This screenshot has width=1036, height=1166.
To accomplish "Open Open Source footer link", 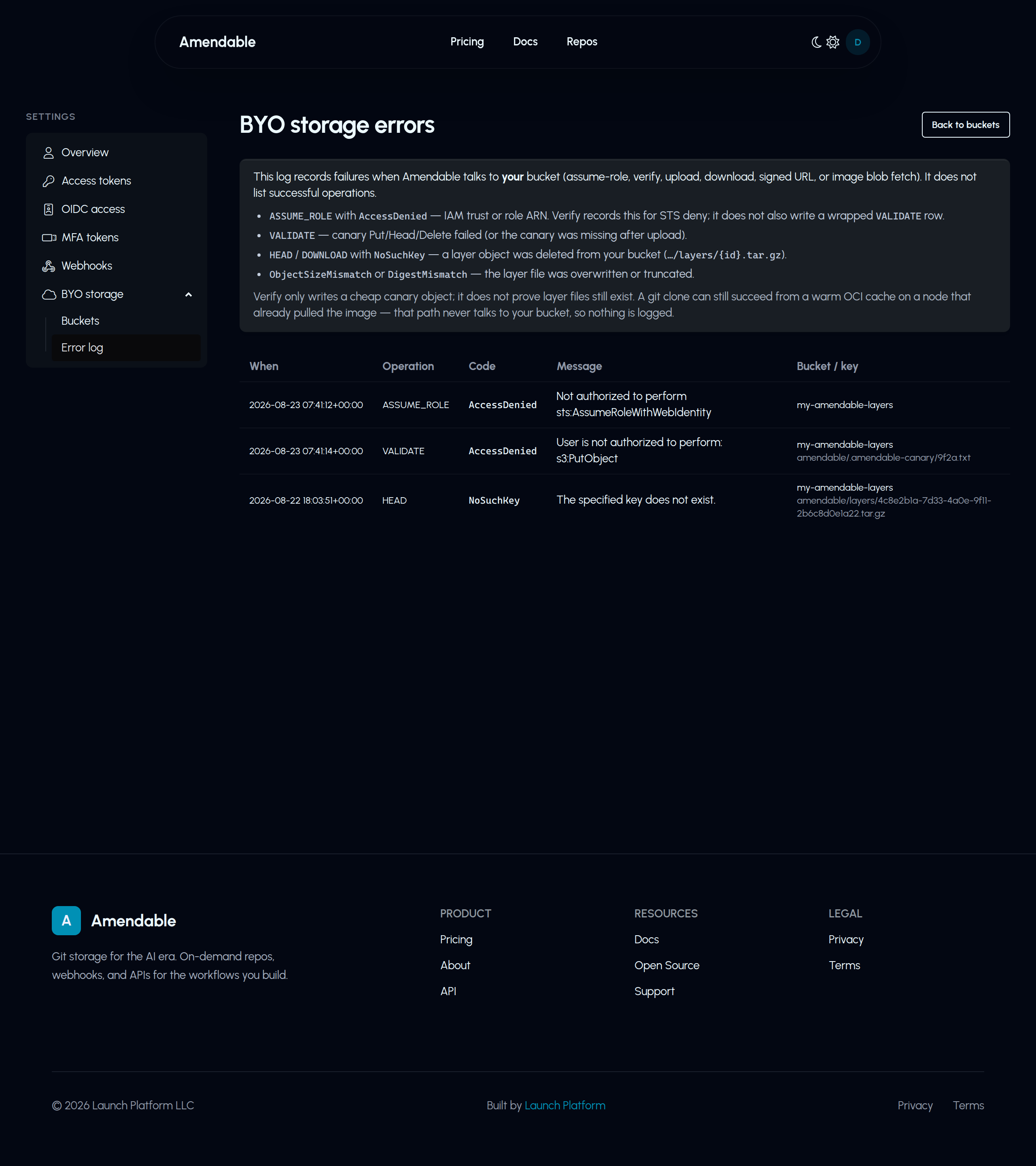I will tap(667, 965).
